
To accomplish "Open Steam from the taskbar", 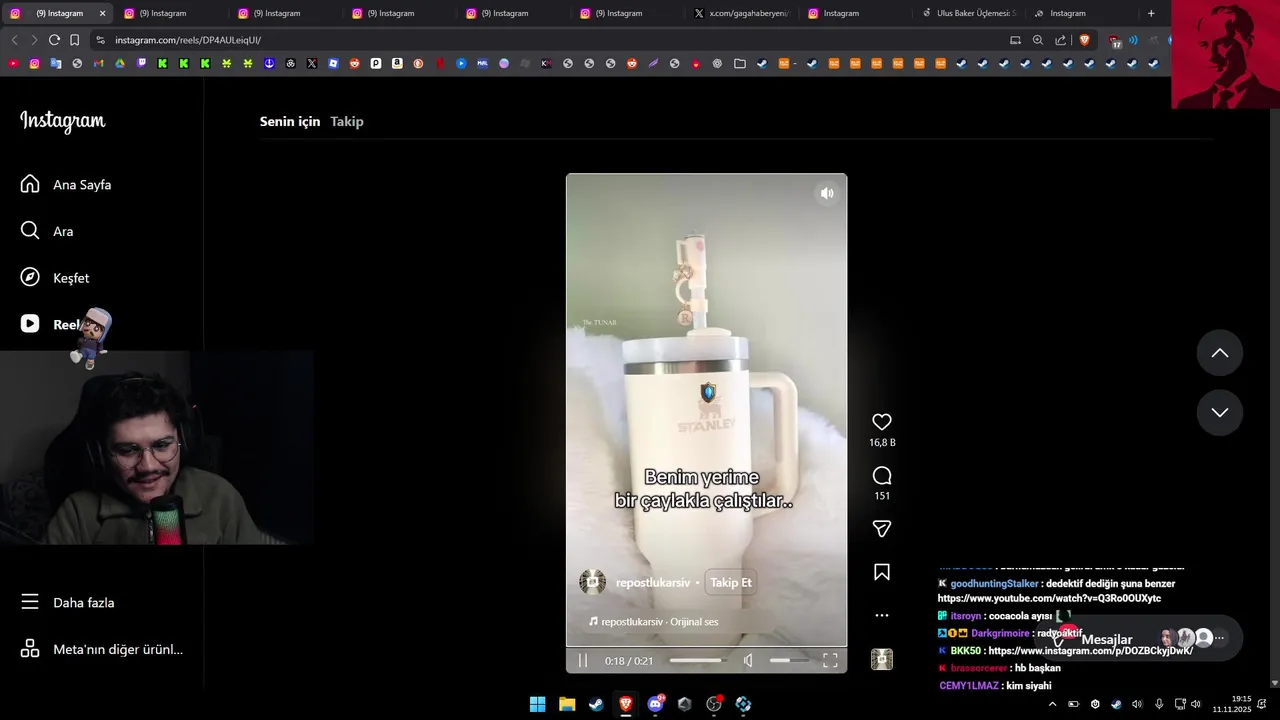I will click(x=596, y=704).
